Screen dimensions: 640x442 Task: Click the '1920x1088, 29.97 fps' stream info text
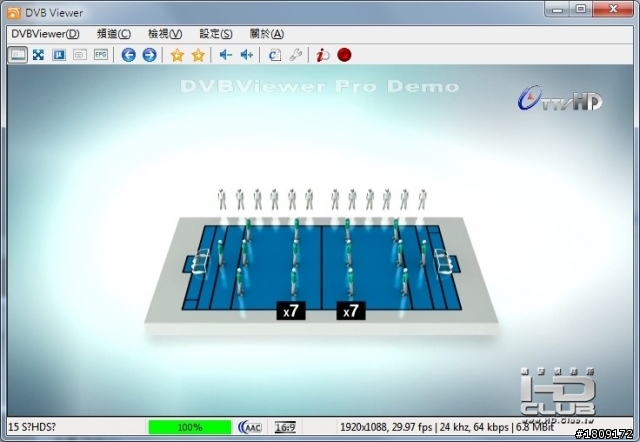pos(386,427)
